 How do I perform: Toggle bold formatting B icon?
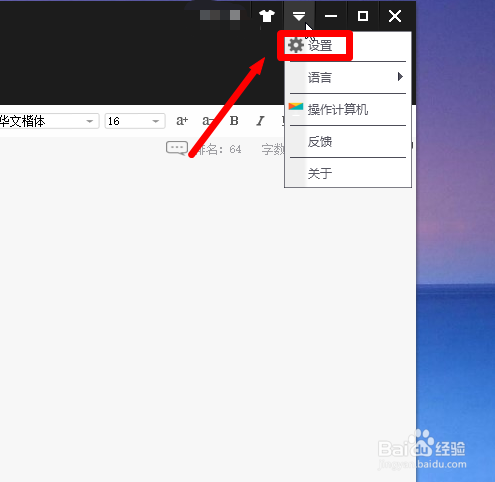click(x=234, y=121)
